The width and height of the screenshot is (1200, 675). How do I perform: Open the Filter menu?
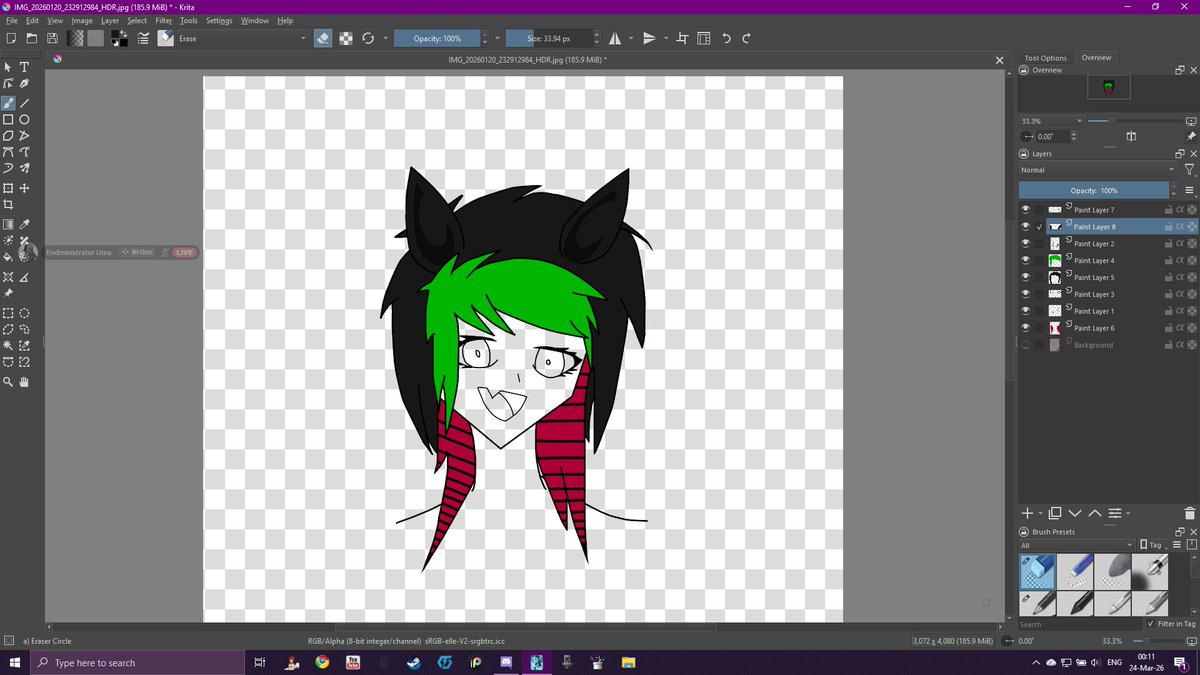pyautogui.click(x=164, y=20)
